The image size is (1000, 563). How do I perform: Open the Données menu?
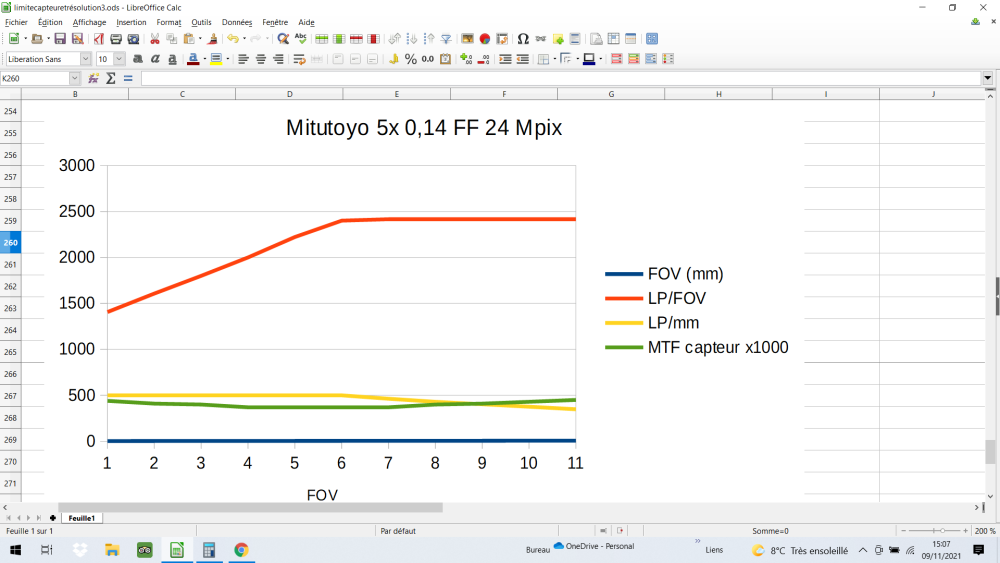click(x=237, y=22)
